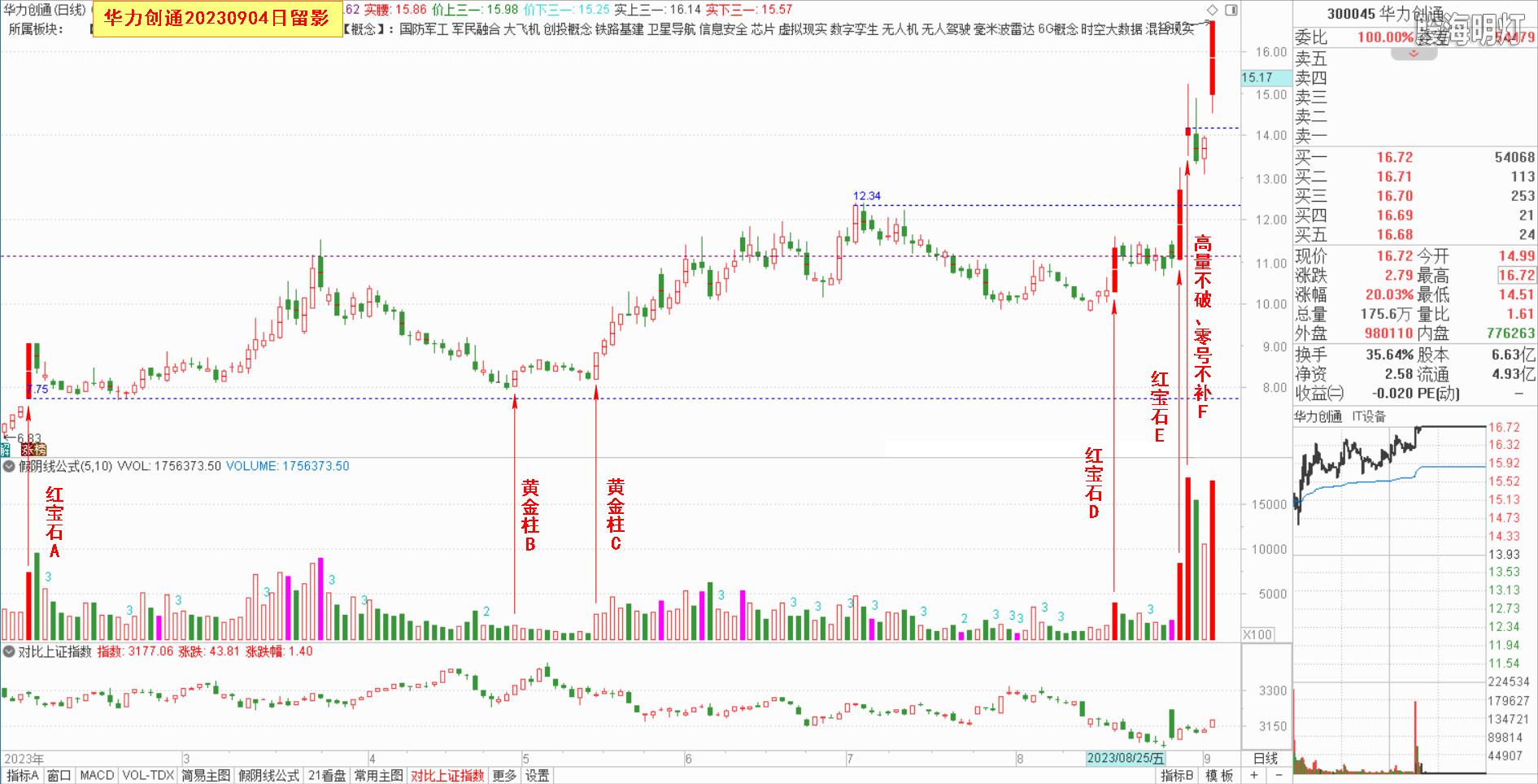Screen dimensions: 1538x784
Task: Open the 模板 template button
Action: pyautogui.click(x=1219, y=776)
